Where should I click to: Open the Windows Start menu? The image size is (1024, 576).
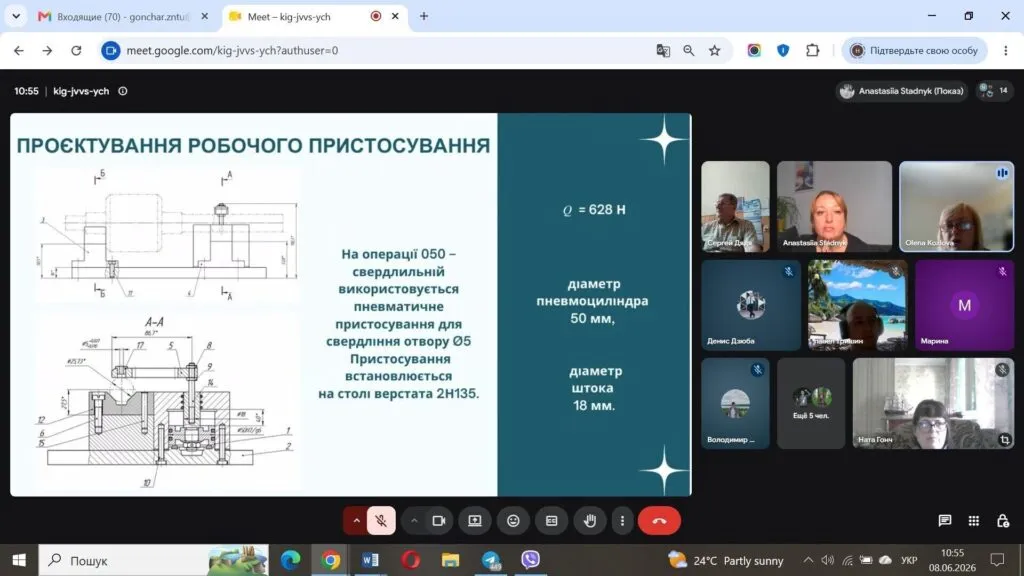pyautogui.click(x=19, y=560)
